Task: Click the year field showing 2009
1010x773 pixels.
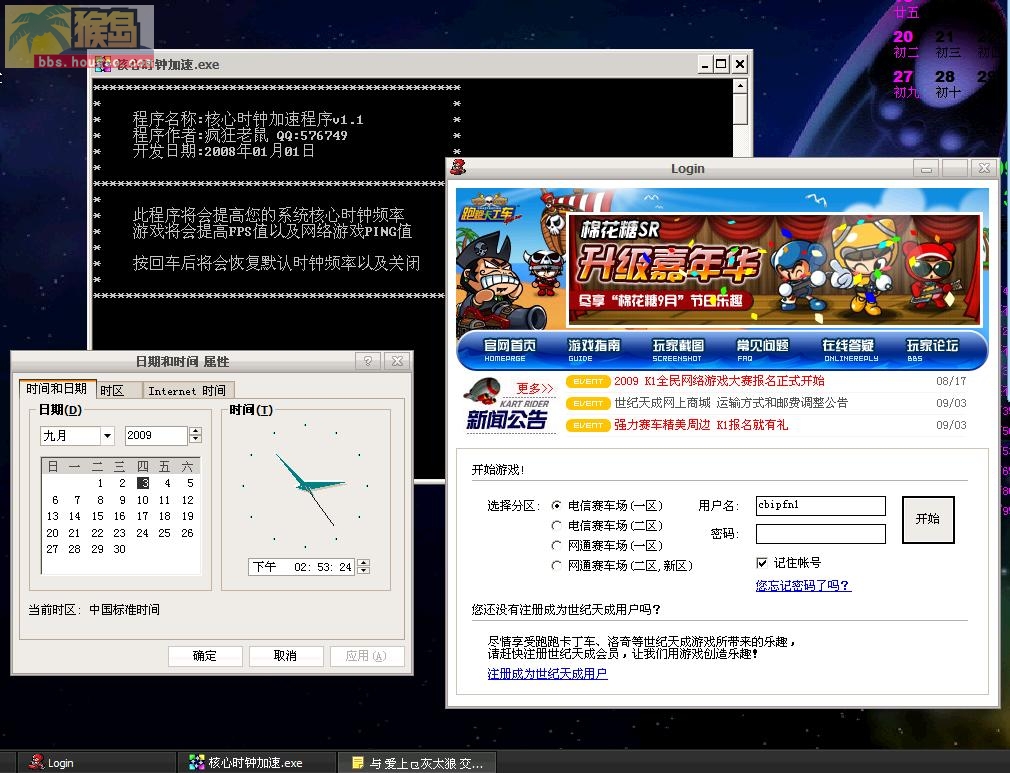Action: (157, 436)
